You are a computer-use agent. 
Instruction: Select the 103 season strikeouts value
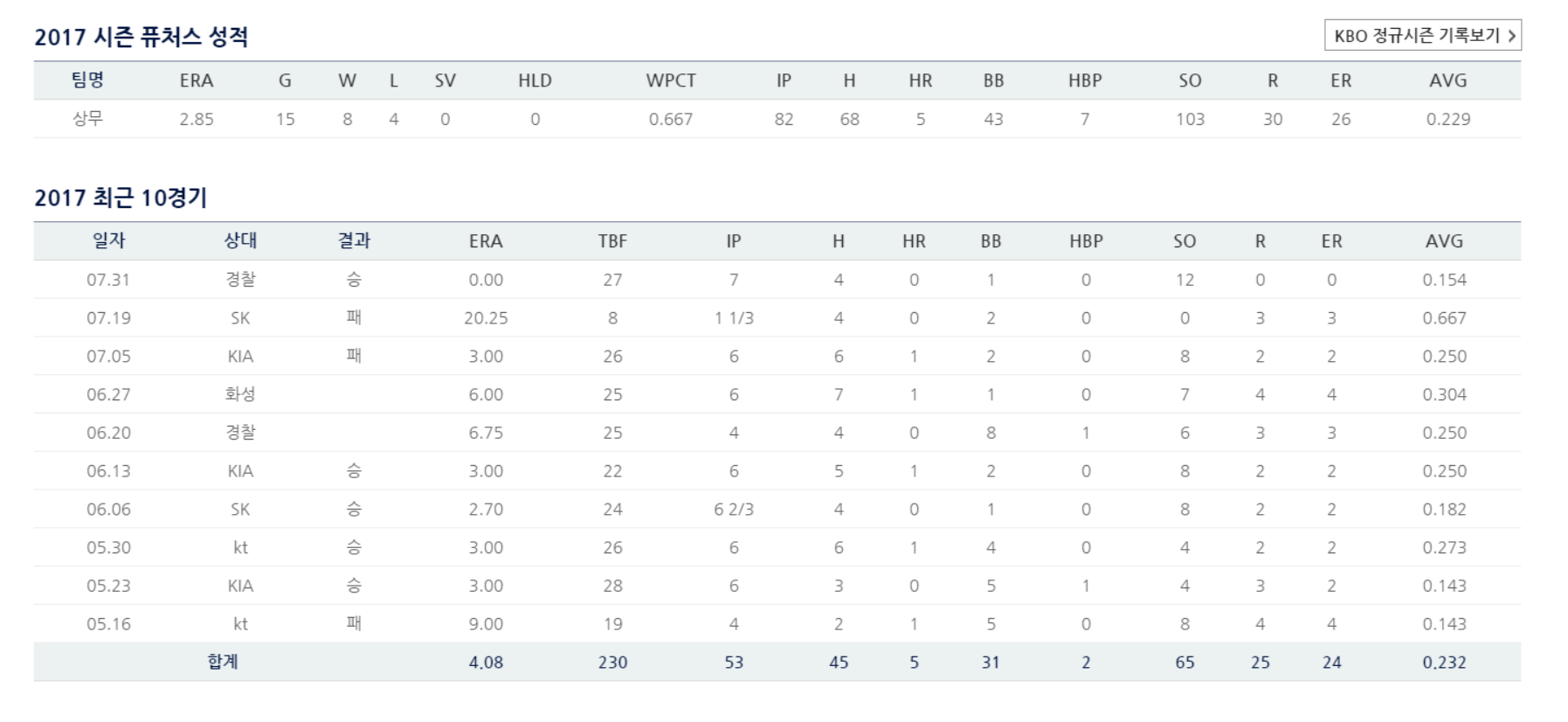[x=1190, y=119]
